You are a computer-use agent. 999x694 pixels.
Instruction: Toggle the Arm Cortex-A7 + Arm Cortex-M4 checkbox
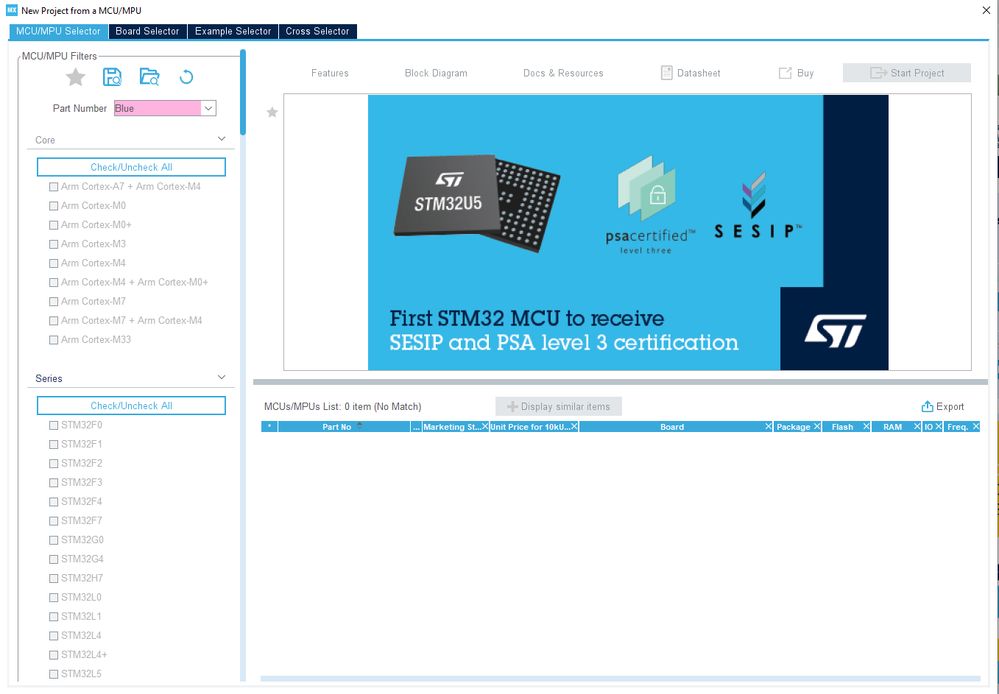tap(54, 187)
